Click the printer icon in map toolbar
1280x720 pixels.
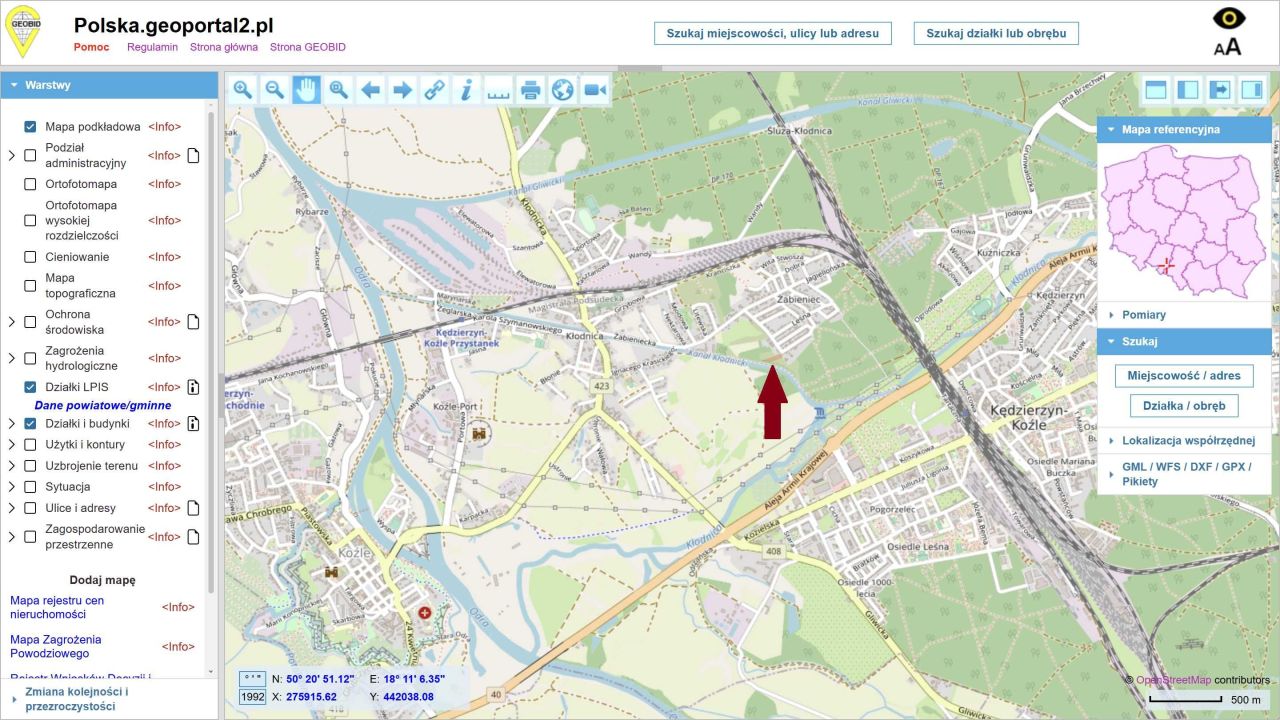pyautogui.click(x=530, y=90)
